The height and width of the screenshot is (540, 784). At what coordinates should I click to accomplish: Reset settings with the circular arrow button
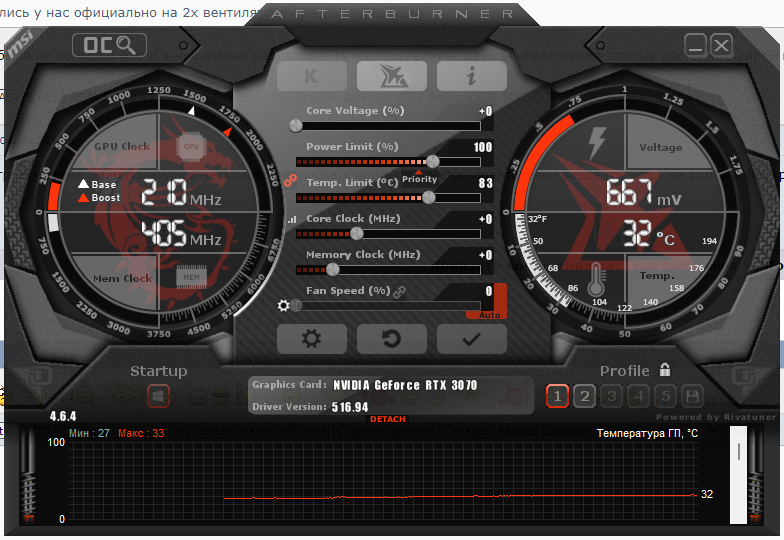click(392, 339)
